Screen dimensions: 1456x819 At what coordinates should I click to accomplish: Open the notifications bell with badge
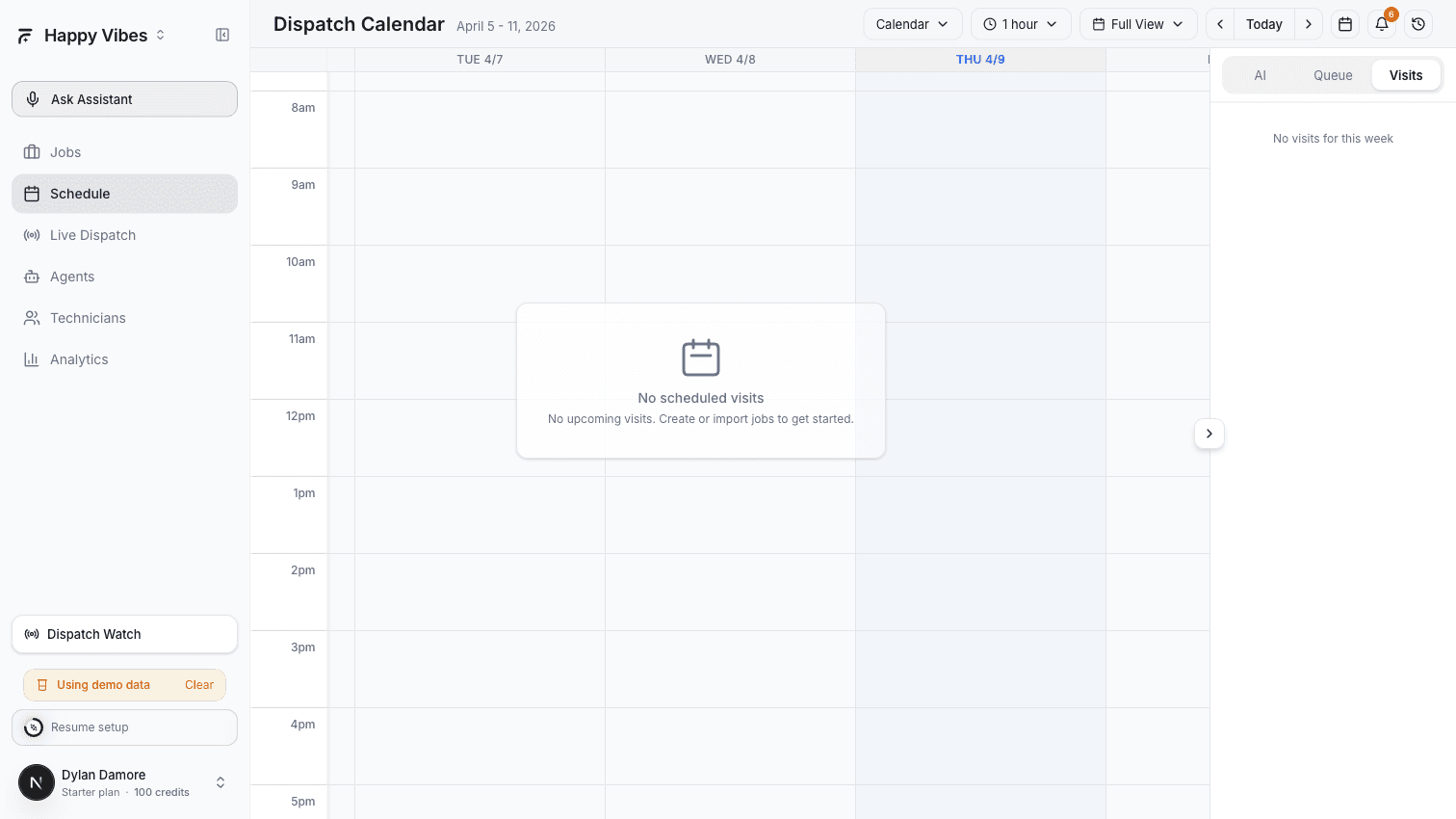click(x=1382, y=23)
